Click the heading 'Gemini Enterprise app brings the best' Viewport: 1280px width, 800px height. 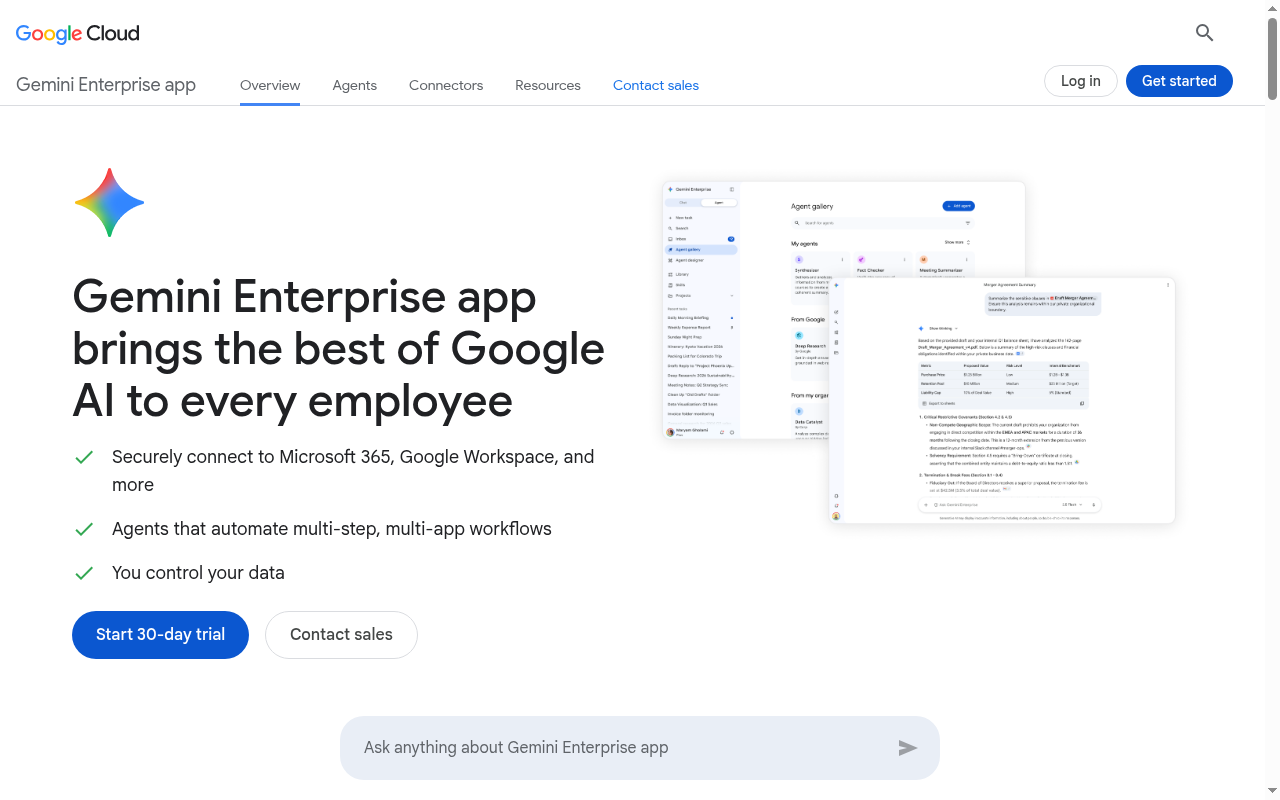coord(339,349)
